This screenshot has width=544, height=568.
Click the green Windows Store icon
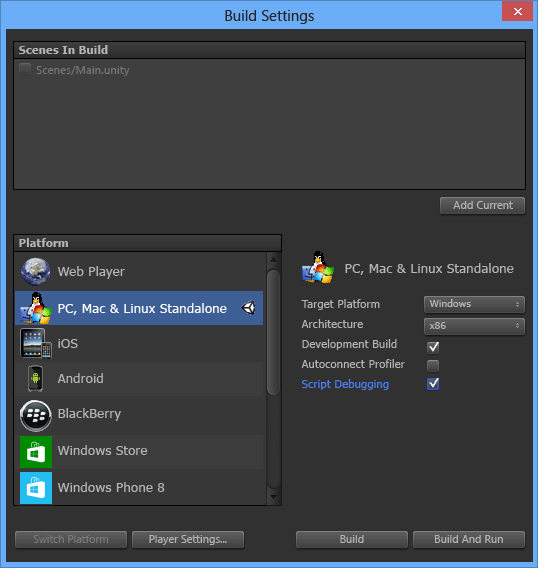click(x=36, y=452)
